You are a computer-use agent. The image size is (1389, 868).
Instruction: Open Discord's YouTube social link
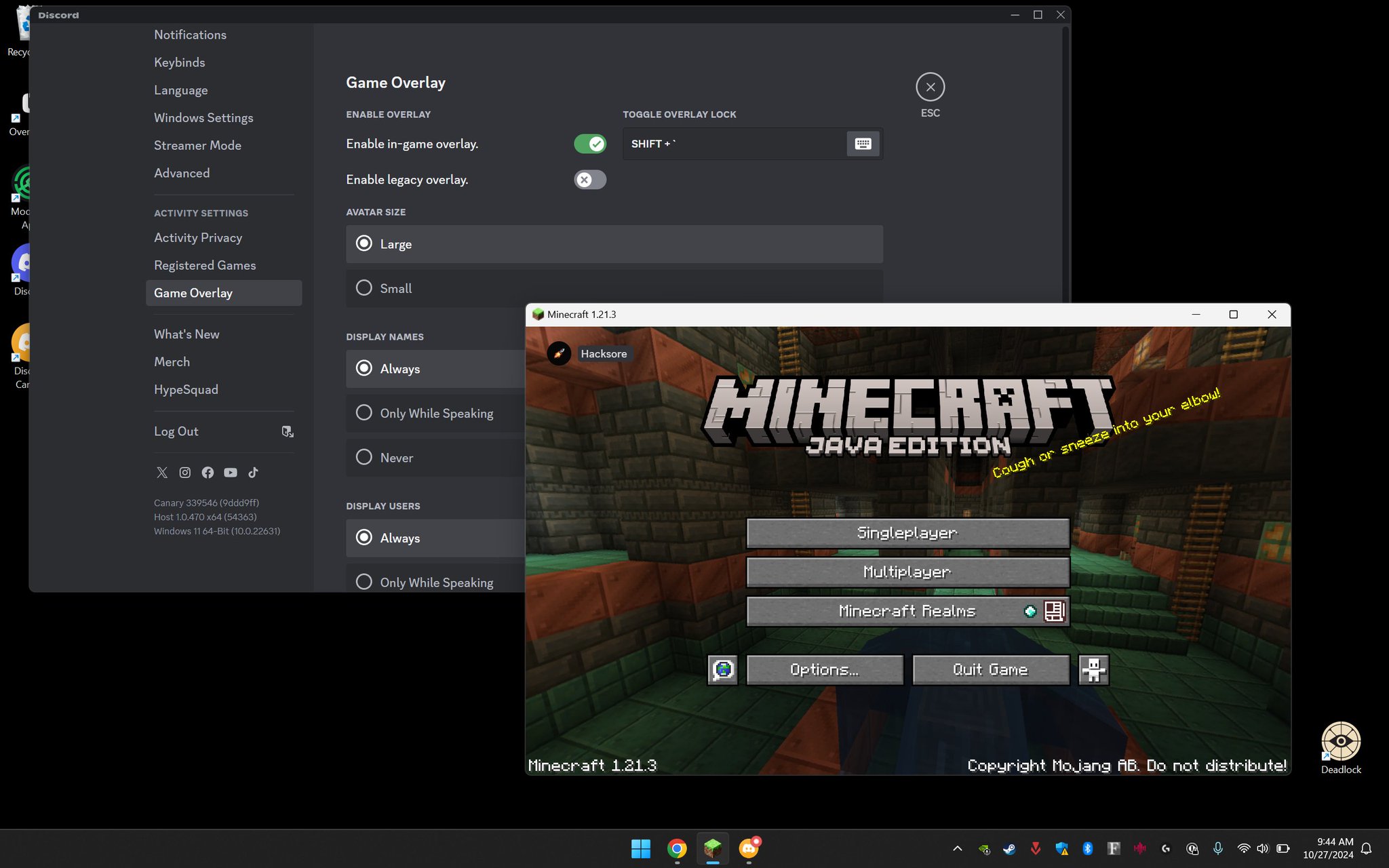tap(231, 473)
